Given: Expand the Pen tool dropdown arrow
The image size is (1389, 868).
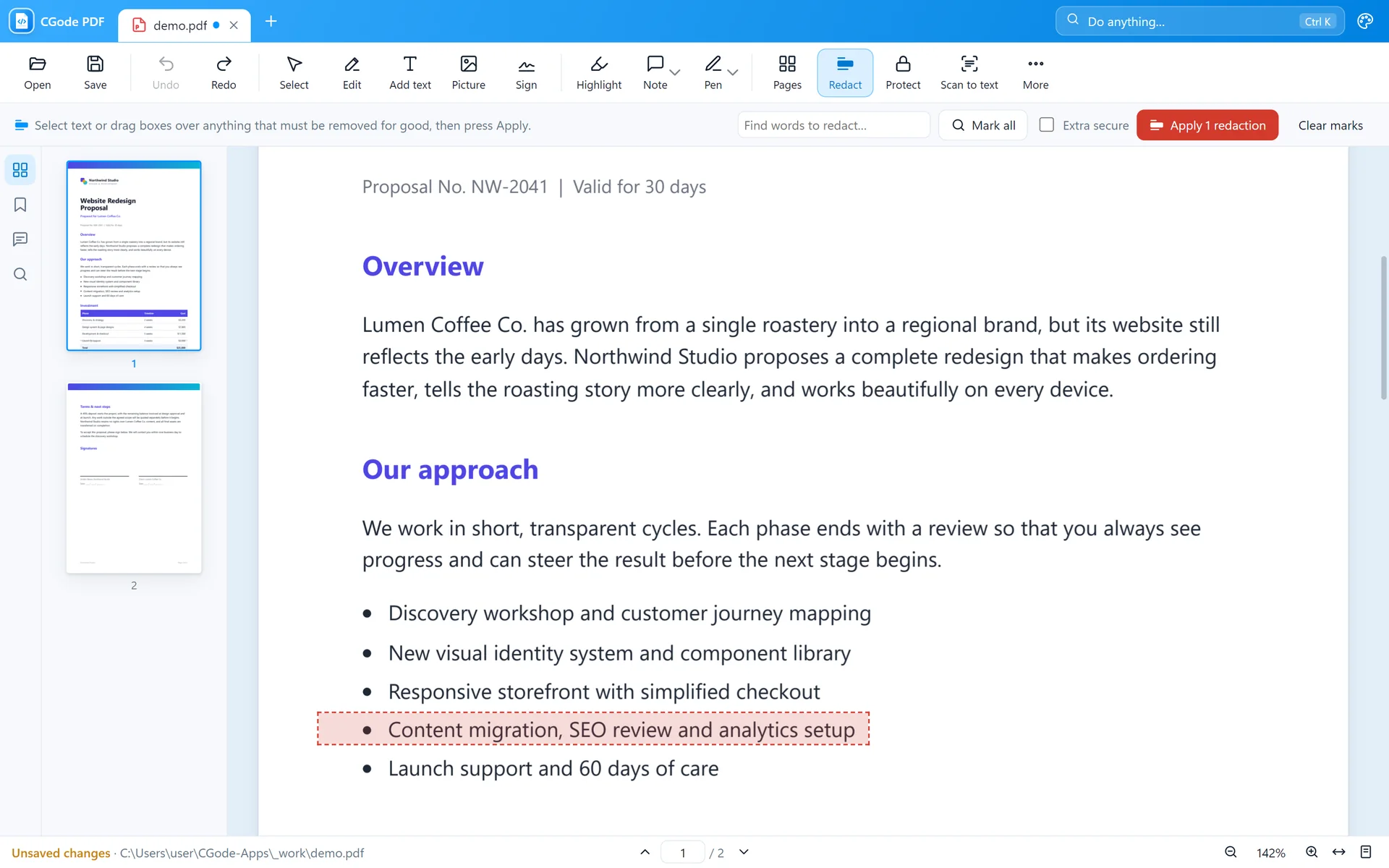Looking at the screenshot, I should [x=733, y=72].
